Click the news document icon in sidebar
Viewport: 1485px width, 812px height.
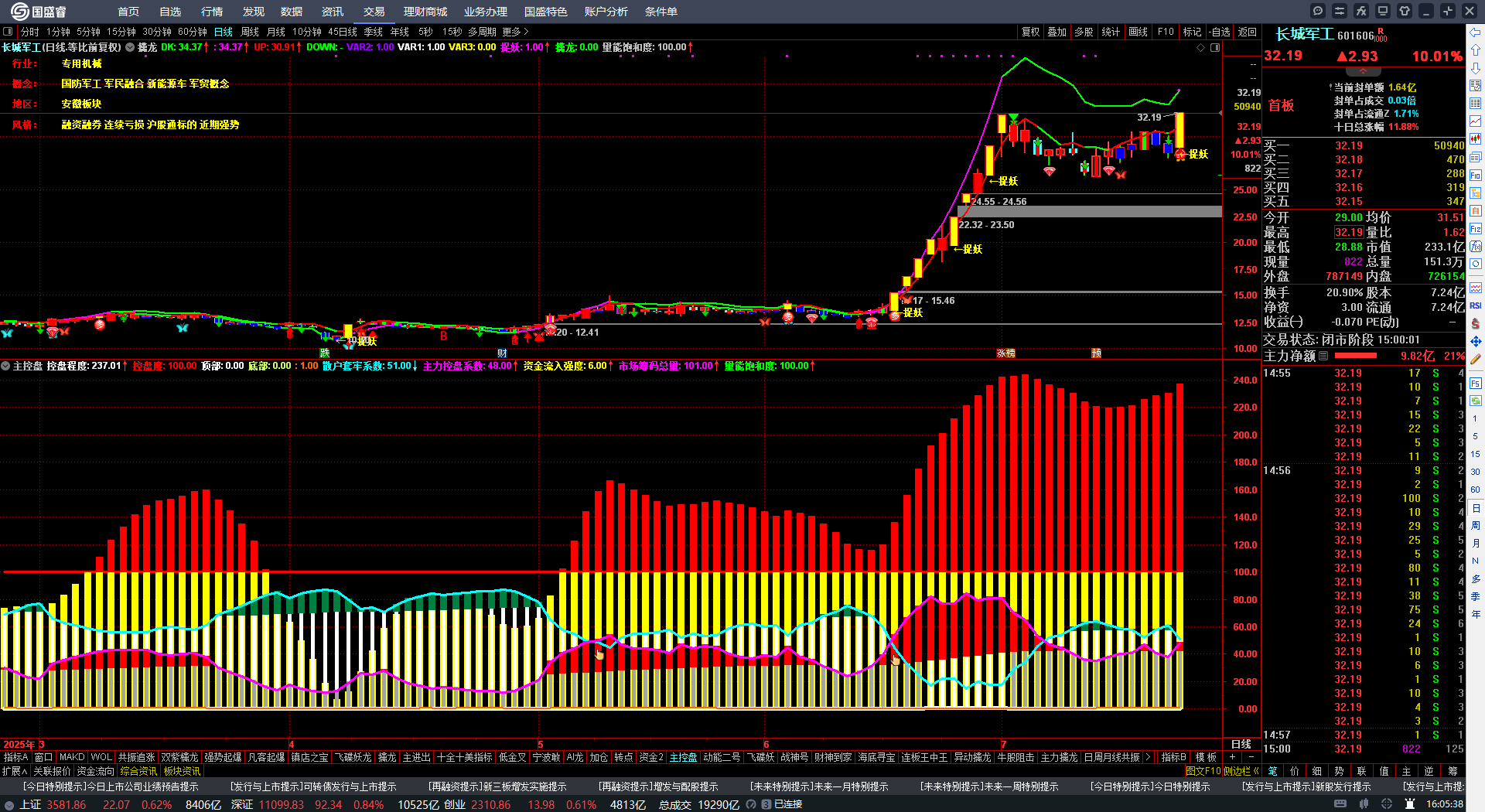tap(1476, 157)
